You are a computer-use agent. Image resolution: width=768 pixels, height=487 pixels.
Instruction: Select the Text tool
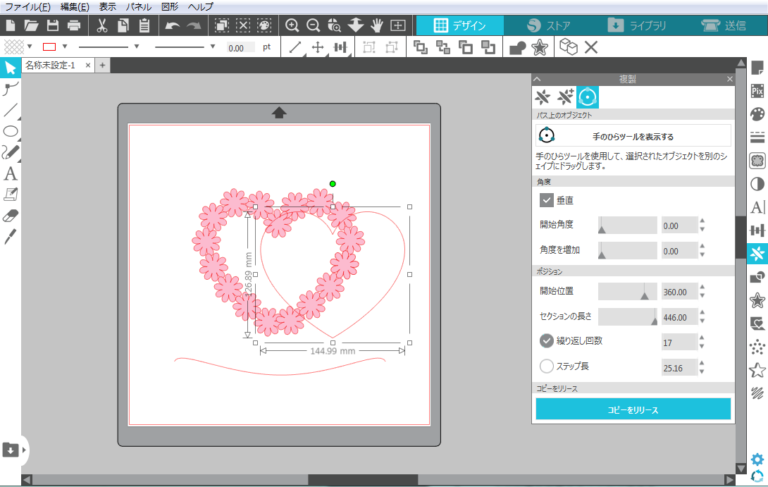pos(10,174)
